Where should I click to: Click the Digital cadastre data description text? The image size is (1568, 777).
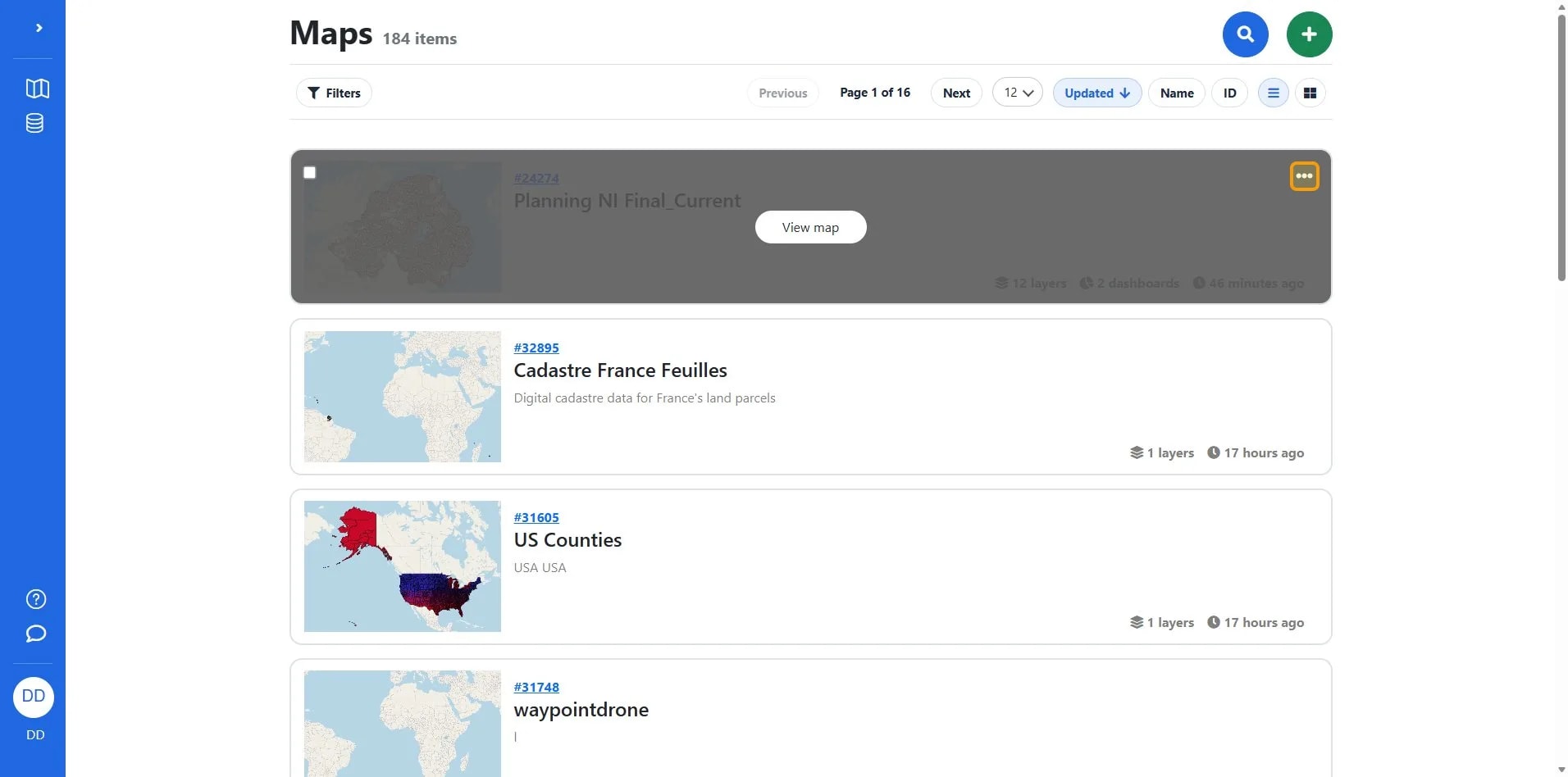(645, 398)
